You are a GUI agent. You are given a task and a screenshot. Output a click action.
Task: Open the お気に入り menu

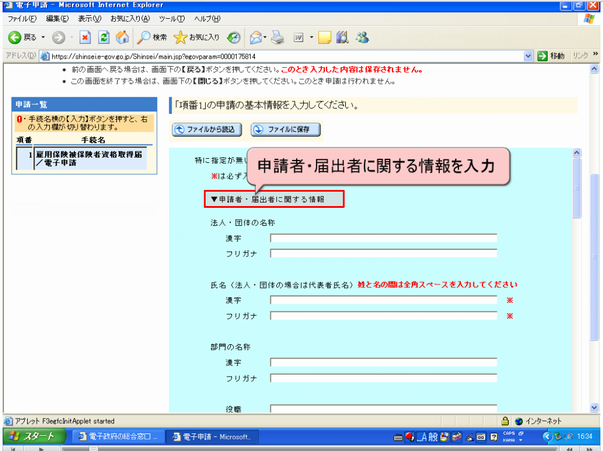[130, 18]
